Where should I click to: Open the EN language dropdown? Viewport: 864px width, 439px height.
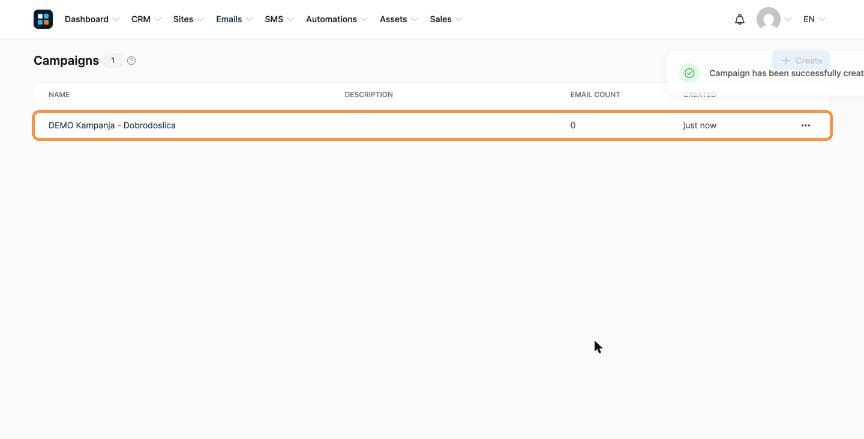(x=814, y=19)
